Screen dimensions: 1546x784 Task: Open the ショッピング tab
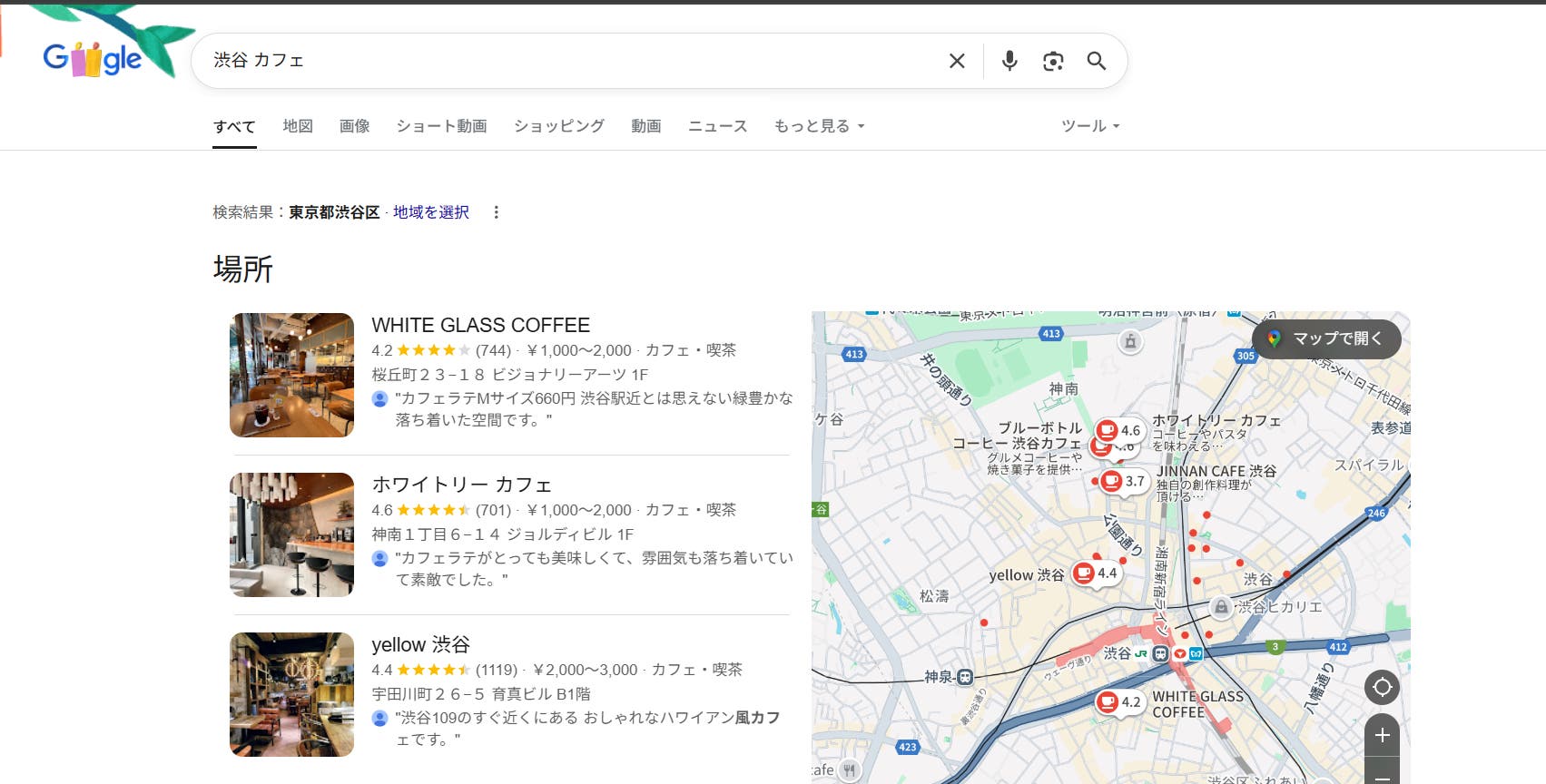[x=558, y=126]
